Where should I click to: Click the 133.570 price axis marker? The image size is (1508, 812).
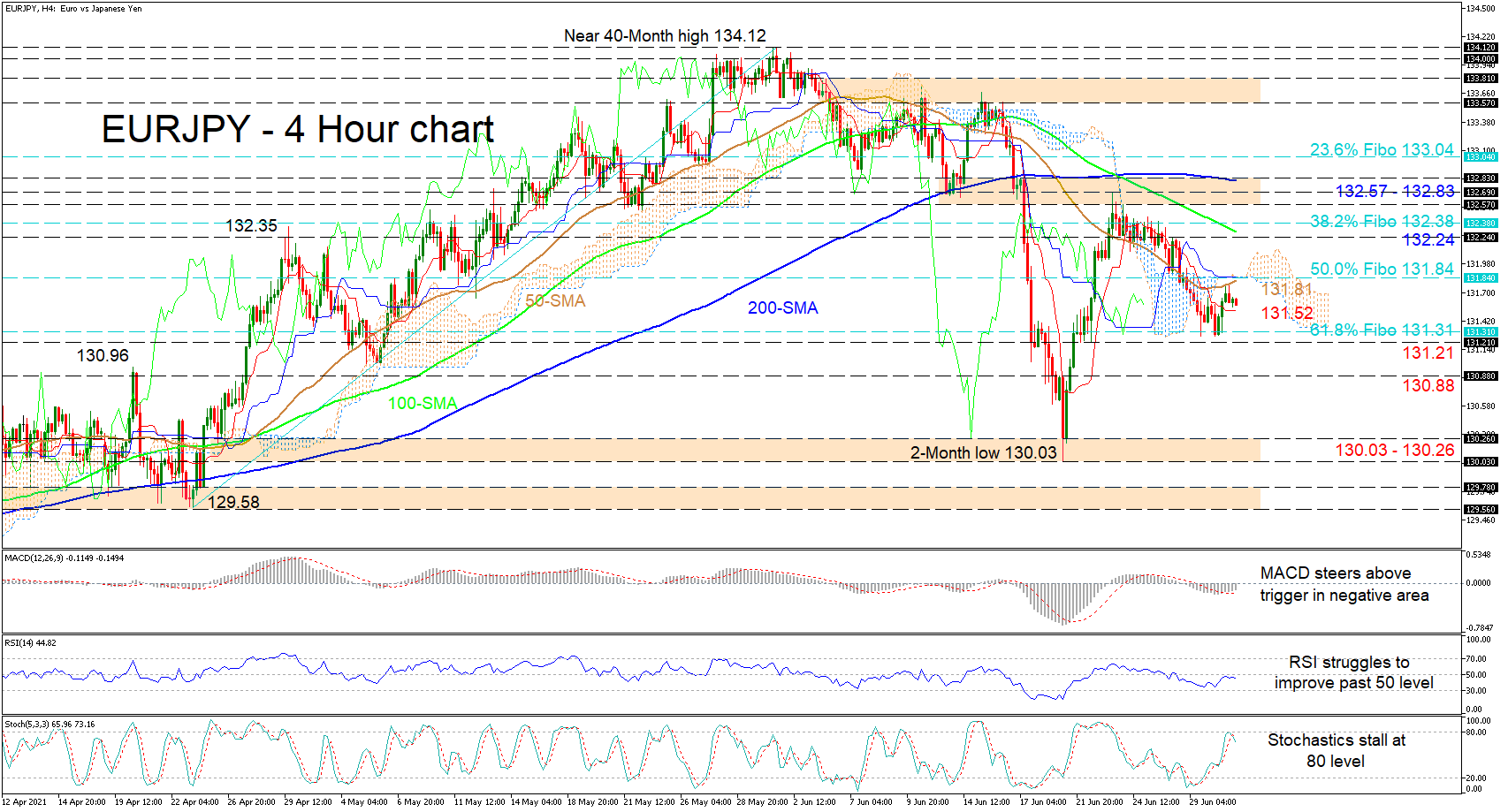(1481, 103)
